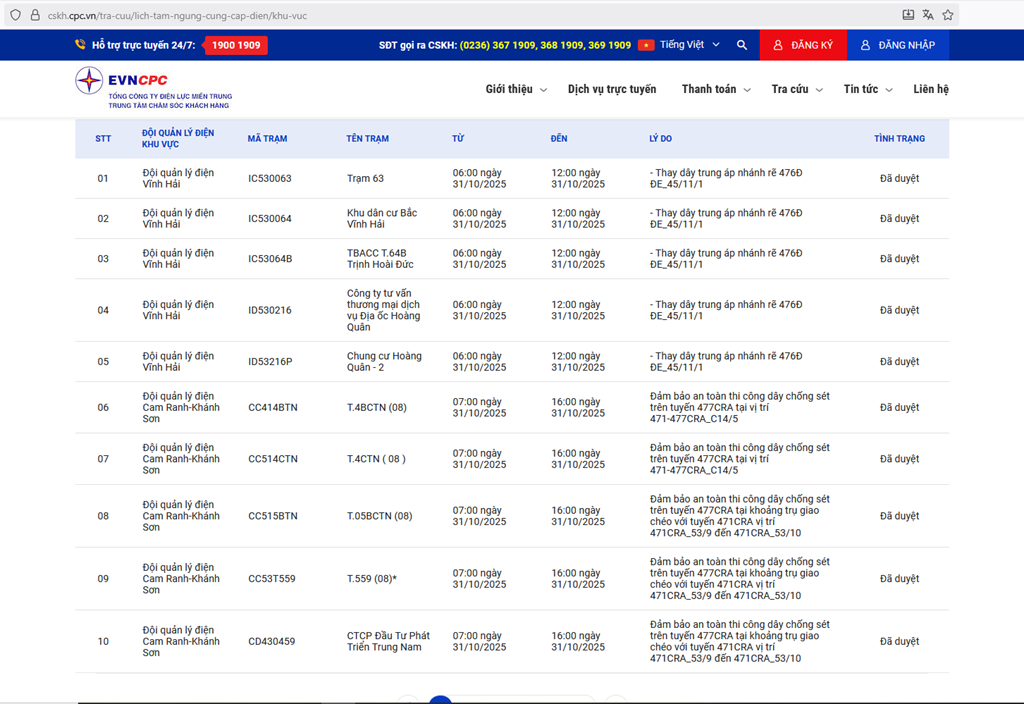Expand the Thanh toán menu
1024x704 pixels.
point(715,89)
